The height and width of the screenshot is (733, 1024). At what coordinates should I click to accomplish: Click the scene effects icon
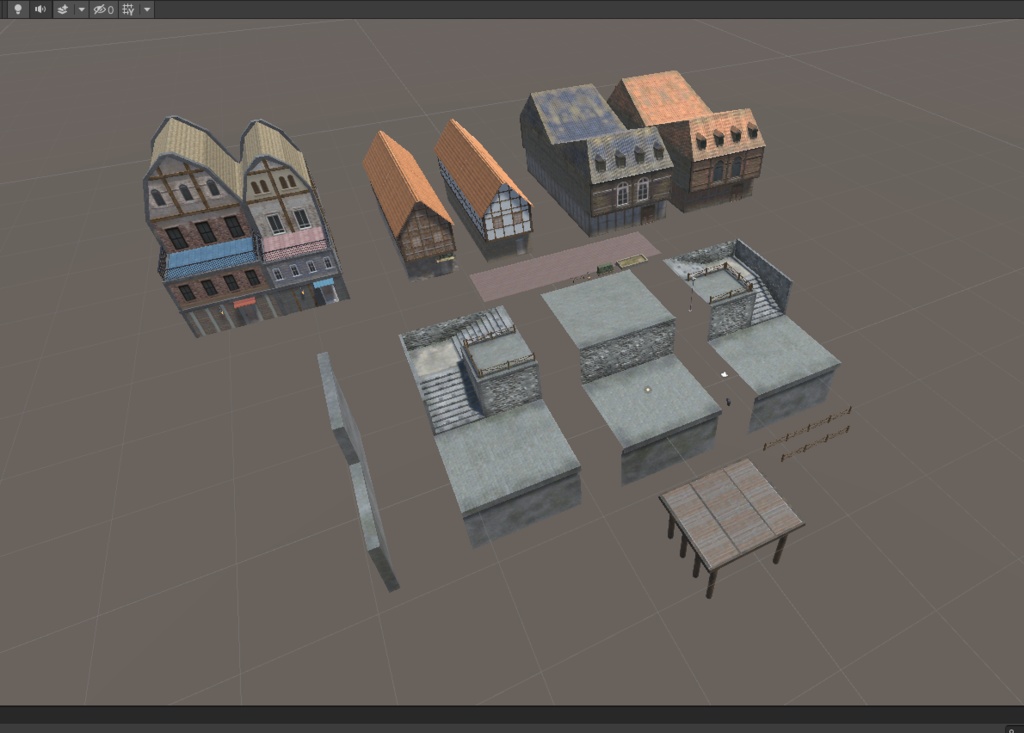62,9
